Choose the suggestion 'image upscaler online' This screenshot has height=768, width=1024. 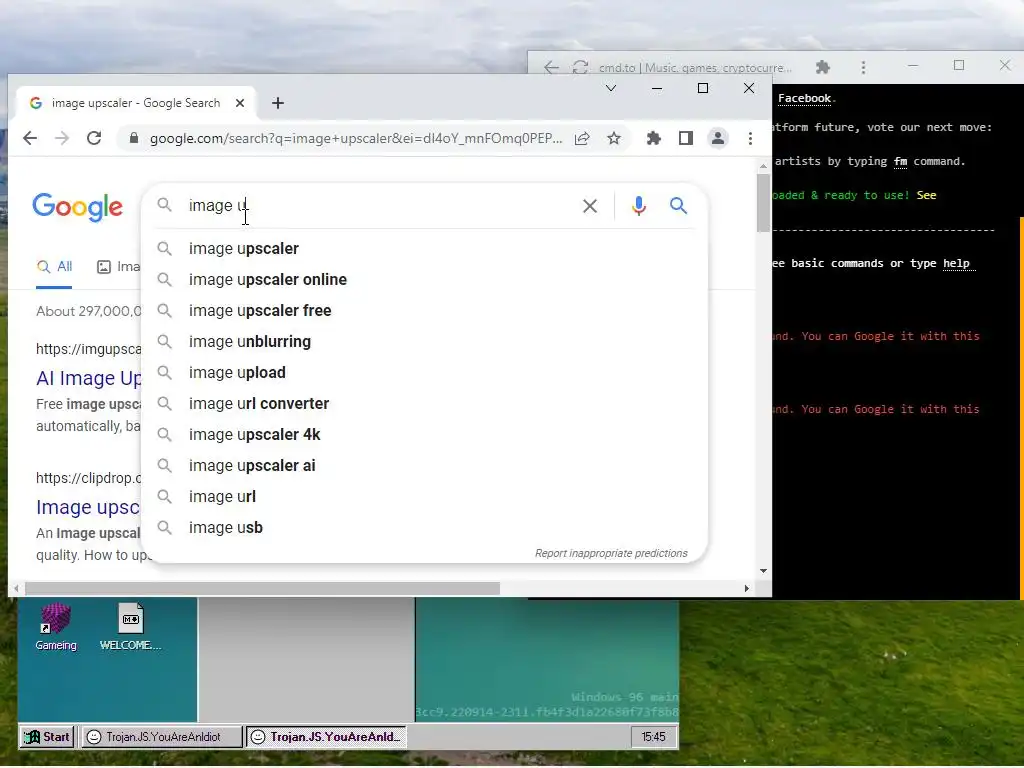pyautogui.click(x=424, y=280)
